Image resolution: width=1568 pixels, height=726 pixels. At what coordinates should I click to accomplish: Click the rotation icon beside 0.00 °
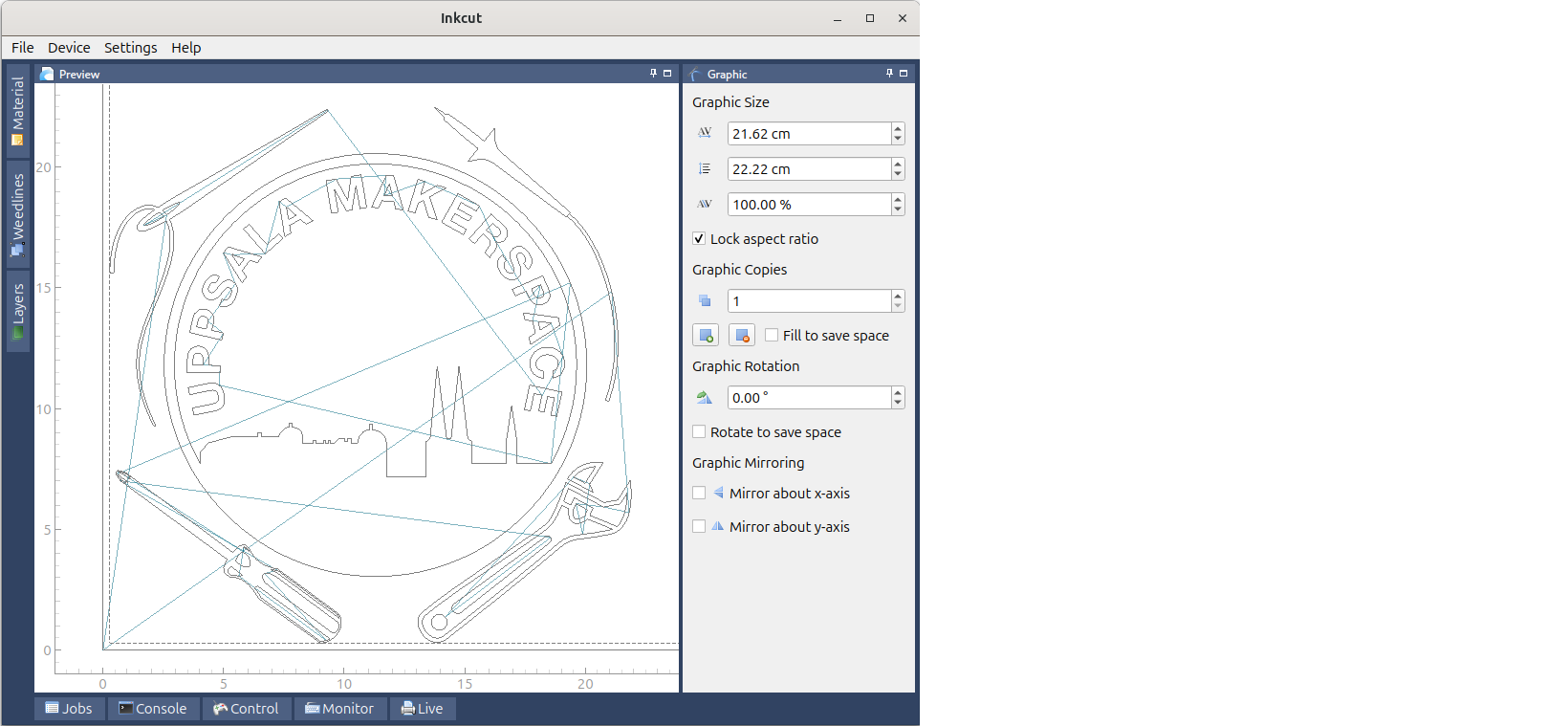[705, 397]
